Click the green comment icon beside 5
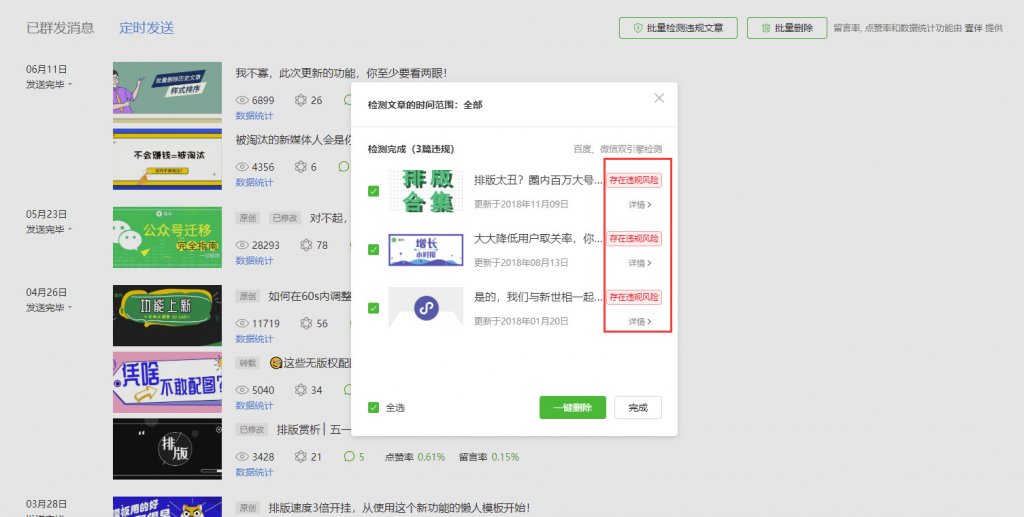The image size is (1024, 517). [x=349, y=457]
